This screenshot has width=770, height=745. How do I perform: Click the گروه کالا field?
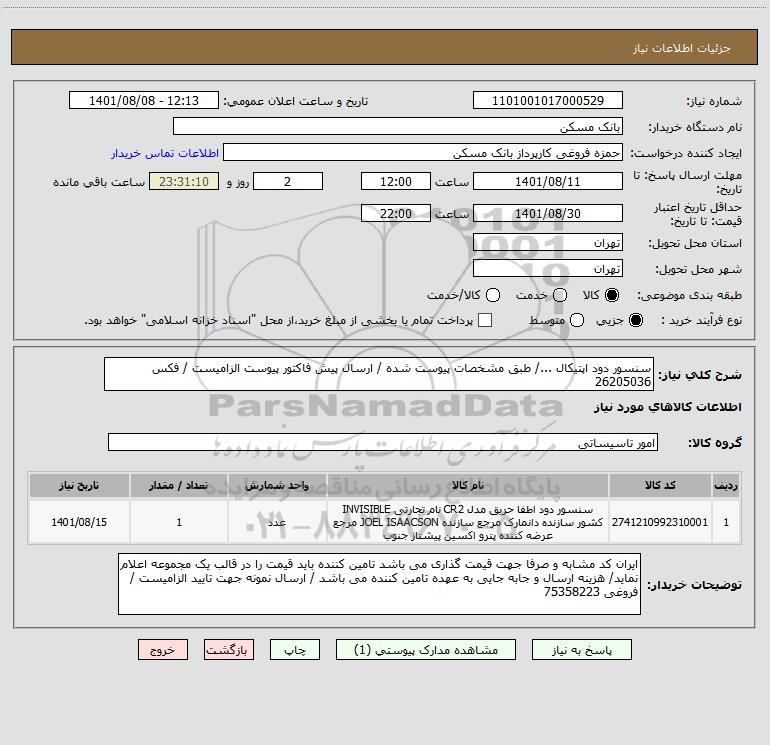coord(383,442)
